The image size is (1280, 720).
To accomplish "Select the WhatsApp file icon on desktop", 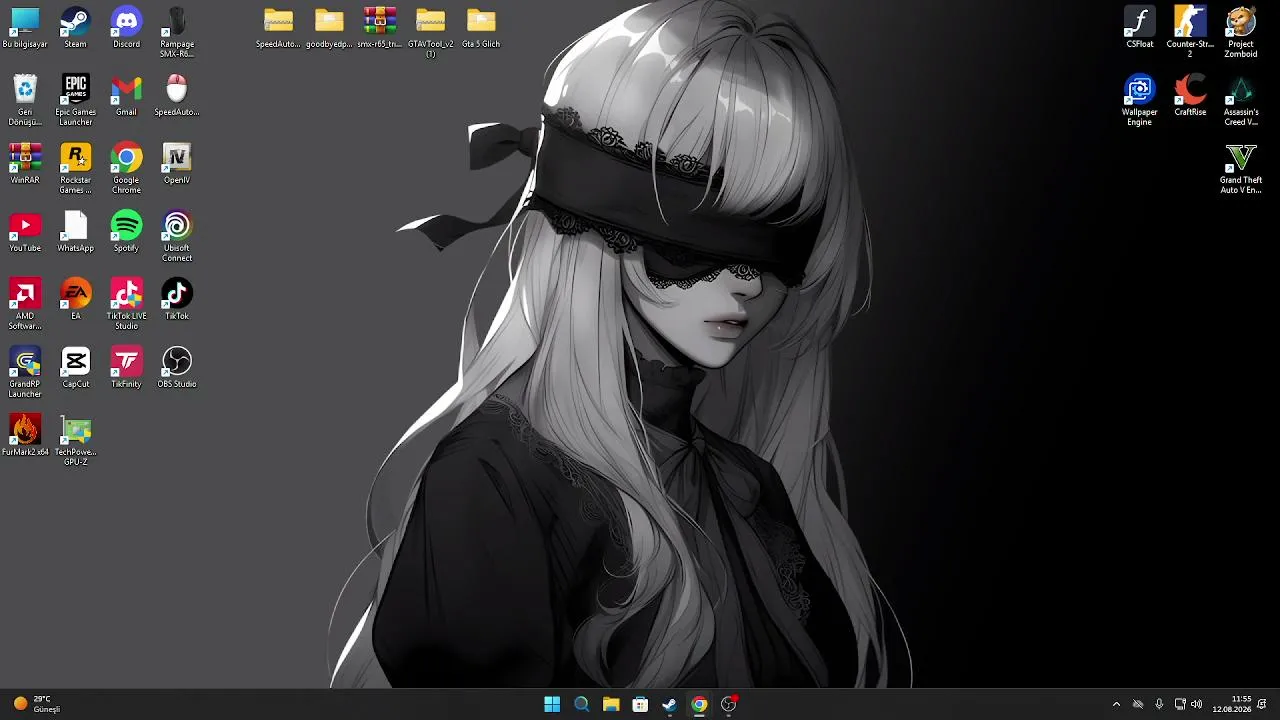I will (76, 232).
